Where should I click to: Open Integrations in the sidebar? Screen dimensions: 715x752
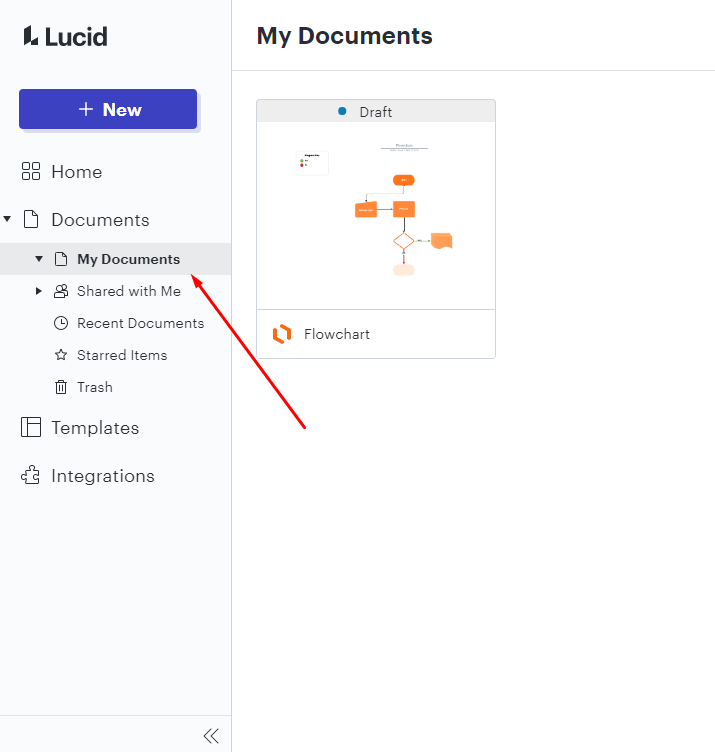pyautogui.click(x=103, y=476)
